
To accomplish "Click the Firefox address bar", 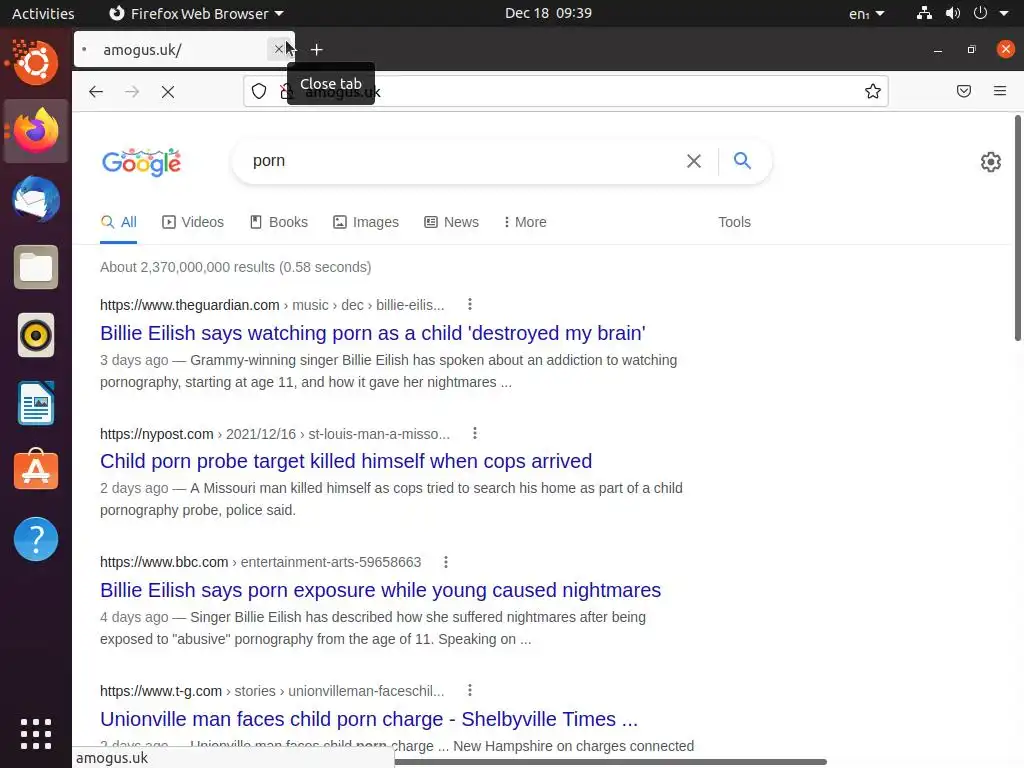I will 565,91.
